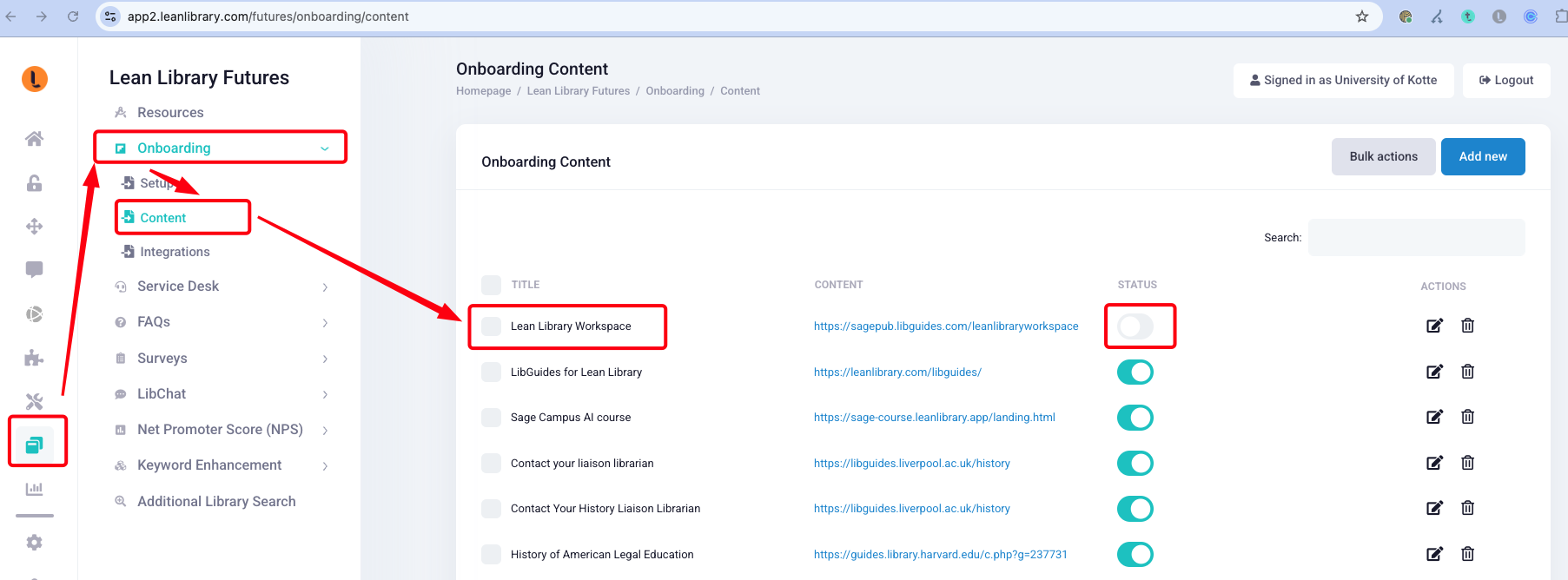This screenshot has width=1568, height=580.
Task: Edit the Contact your liaison librarian entry
Action: 1434,463
